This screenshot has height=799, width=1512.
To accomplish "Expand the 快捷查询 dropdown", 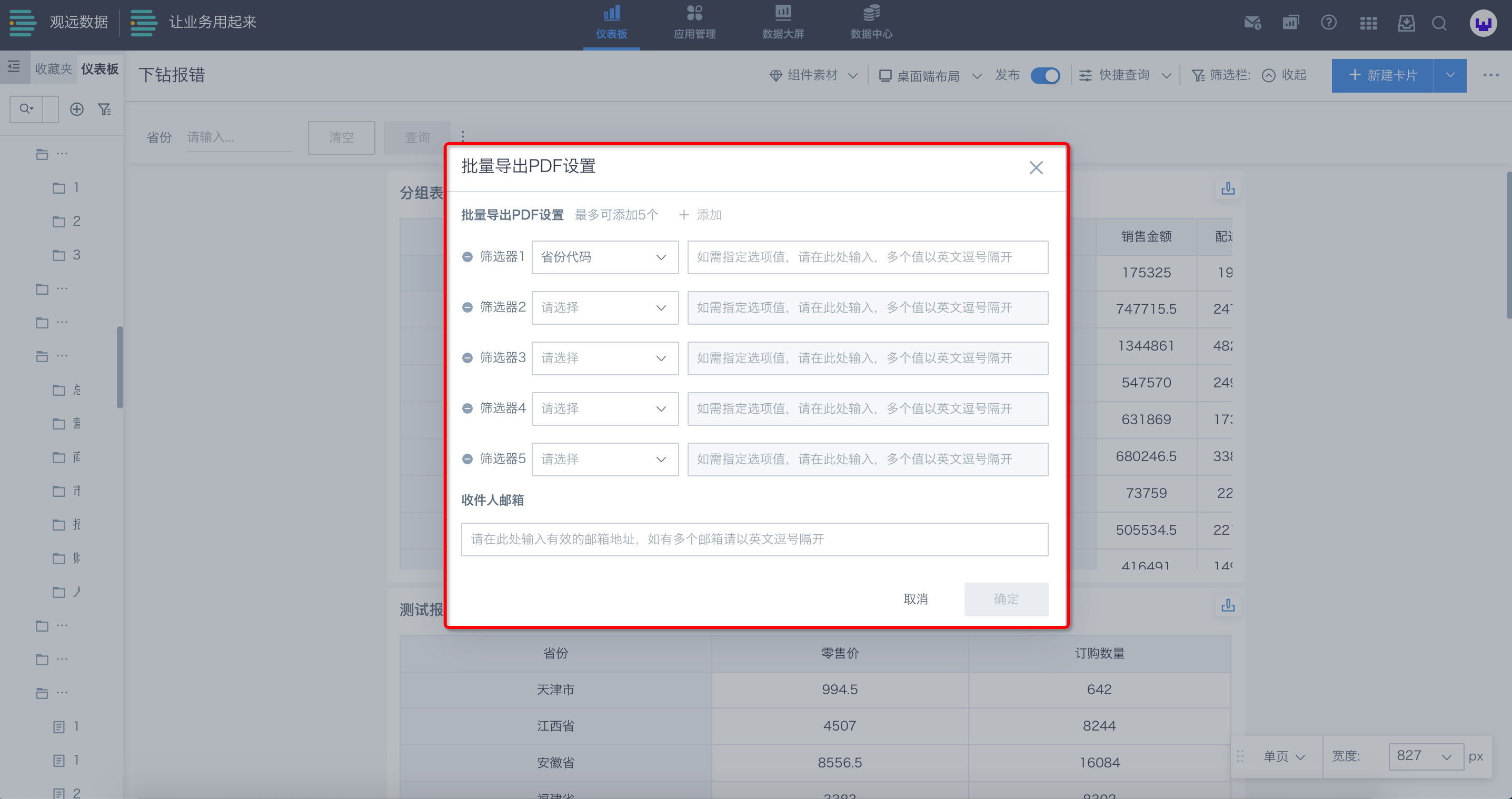I will (x=1125, y=76).
